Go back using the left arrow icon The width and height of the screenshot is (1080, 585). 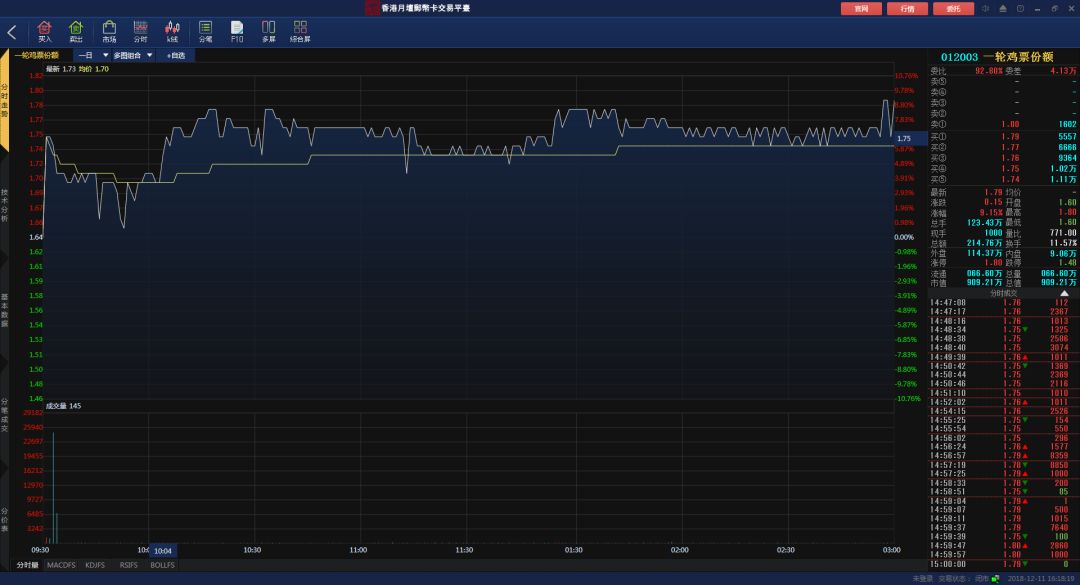pyautogui.click(x=12, y=32)
